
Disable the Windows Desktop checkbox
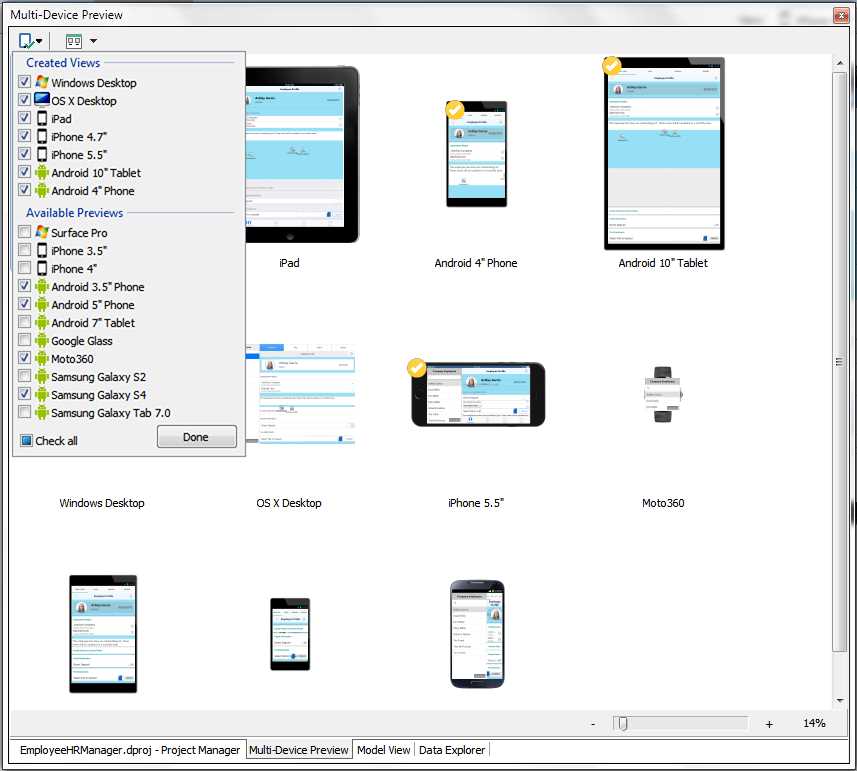[23, 82]
